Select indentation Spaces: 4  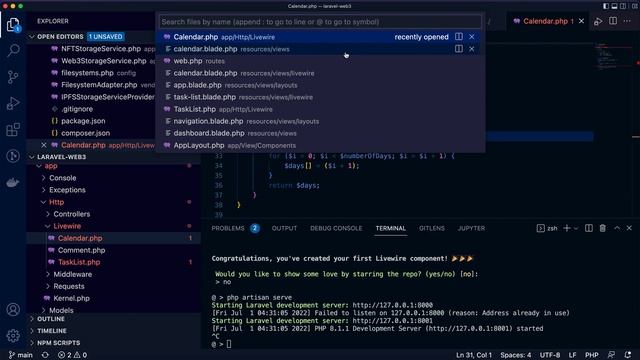pos(516,355)
